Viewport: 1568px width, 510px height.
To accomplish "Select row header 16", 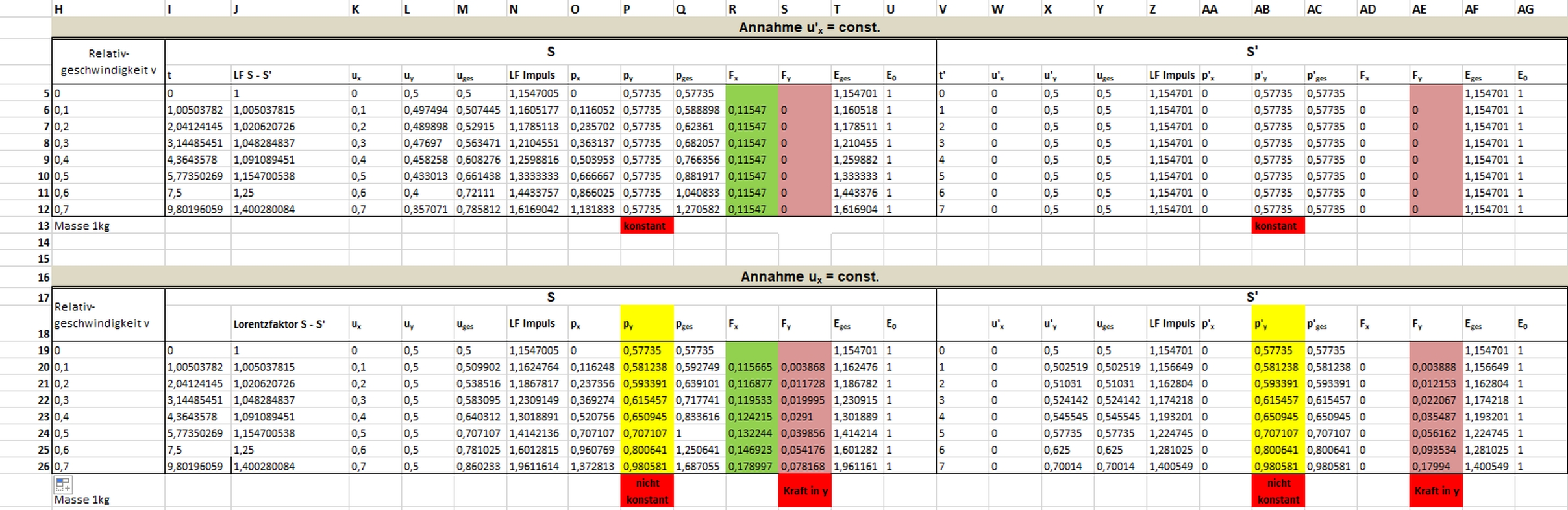I will 26,277.
